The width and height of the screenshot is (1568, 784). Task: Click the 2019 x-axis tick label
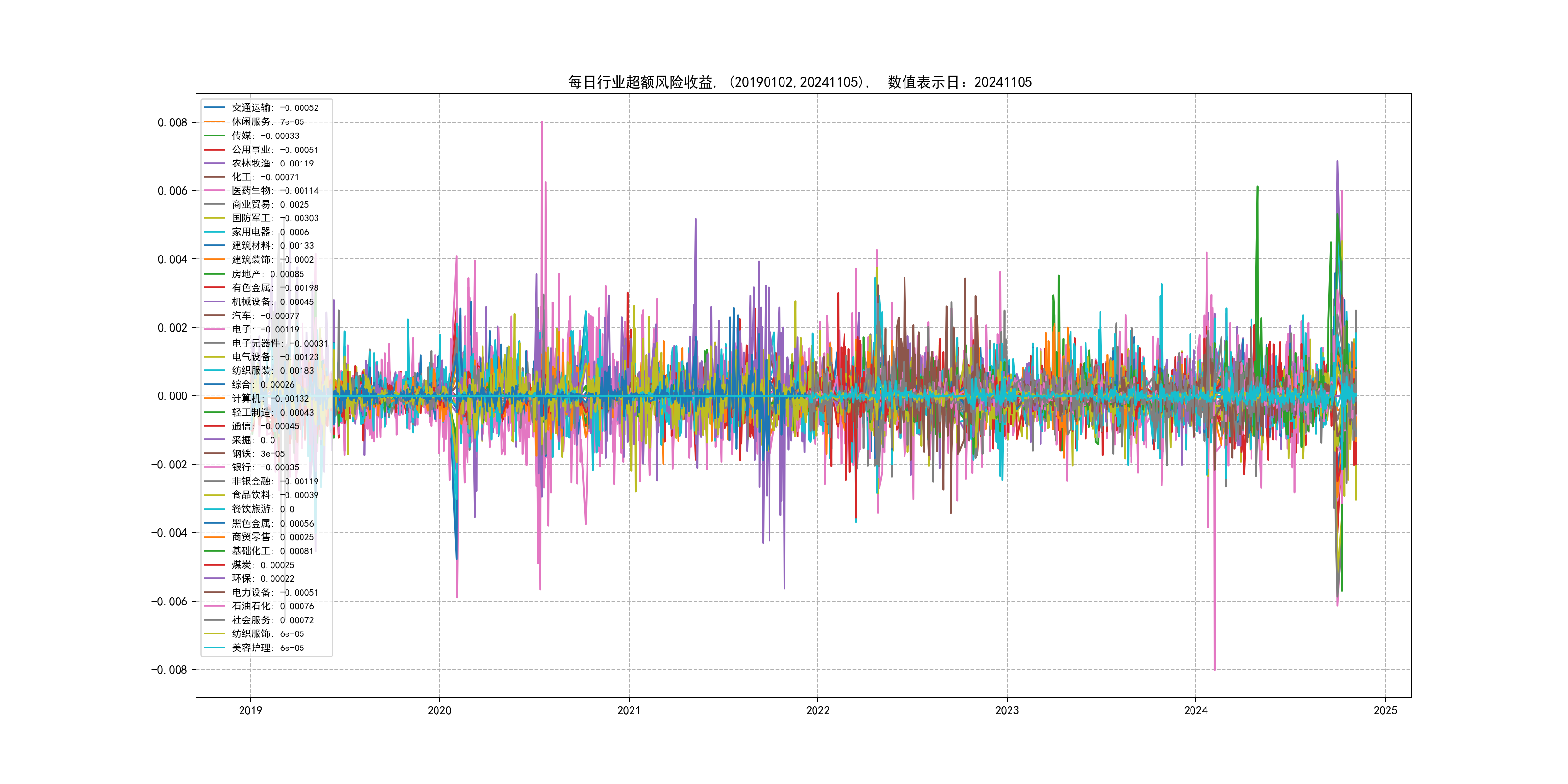pyautogui.click(x=250, y=710)
